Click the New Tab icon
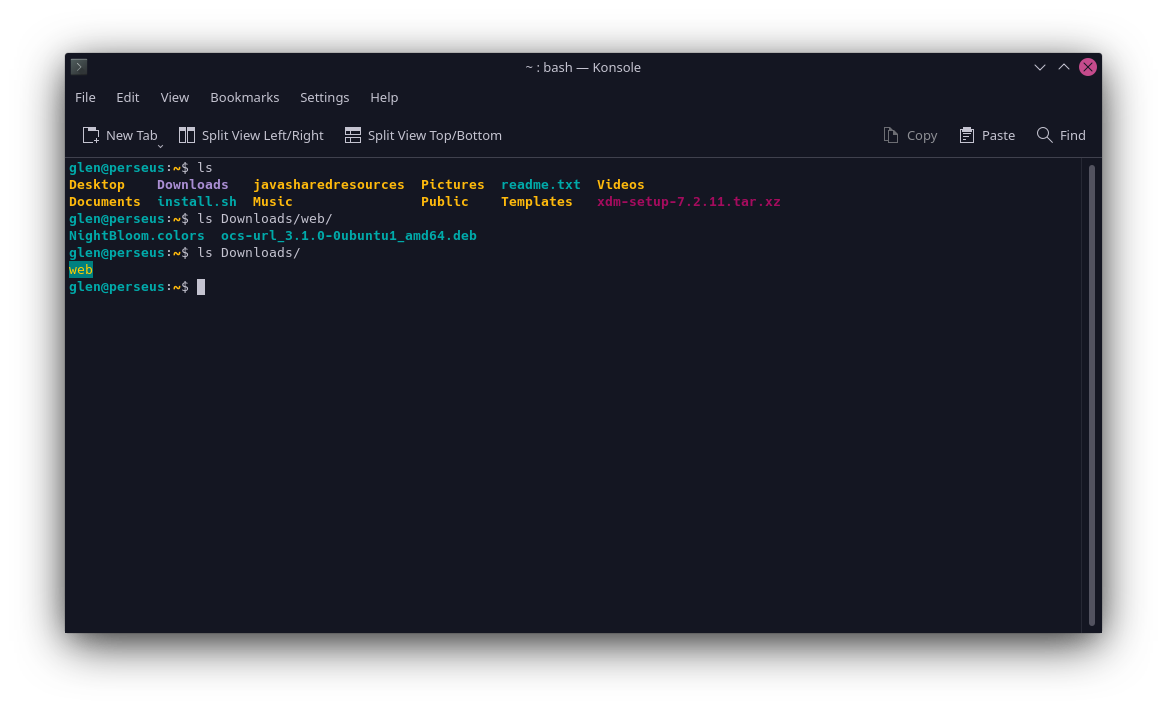1167x710 pixels. point(91,135)
